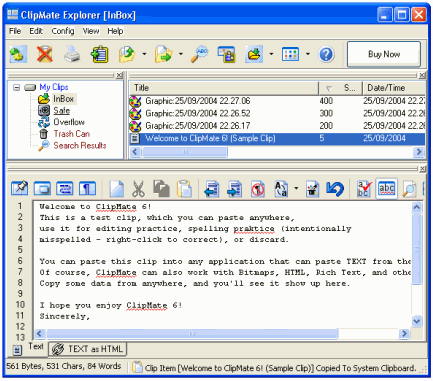Open the Edit menu

36,31
